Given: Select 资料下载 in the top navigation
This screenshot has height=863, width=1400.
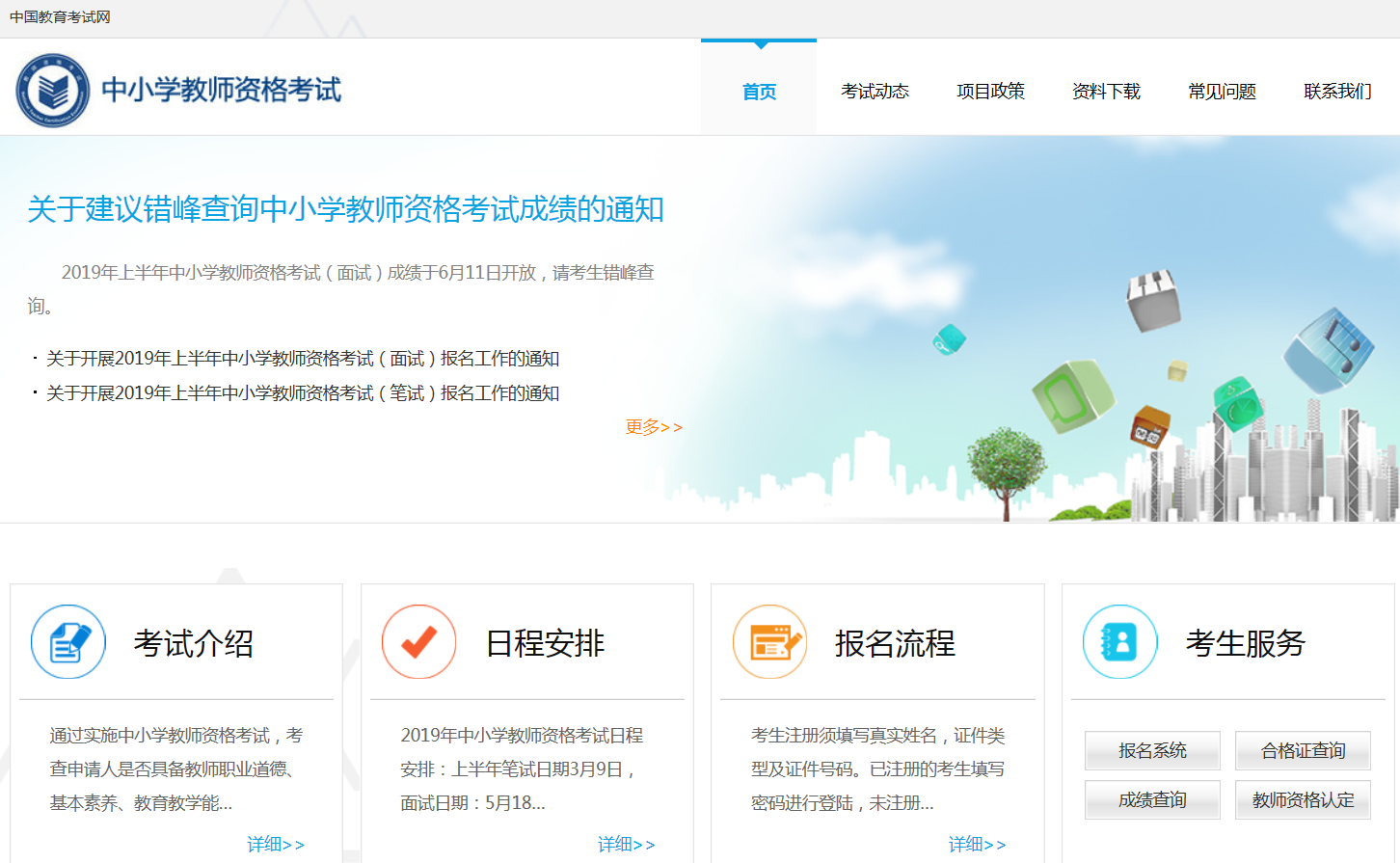Looking at the screenshot, I should coord(1106,92).
